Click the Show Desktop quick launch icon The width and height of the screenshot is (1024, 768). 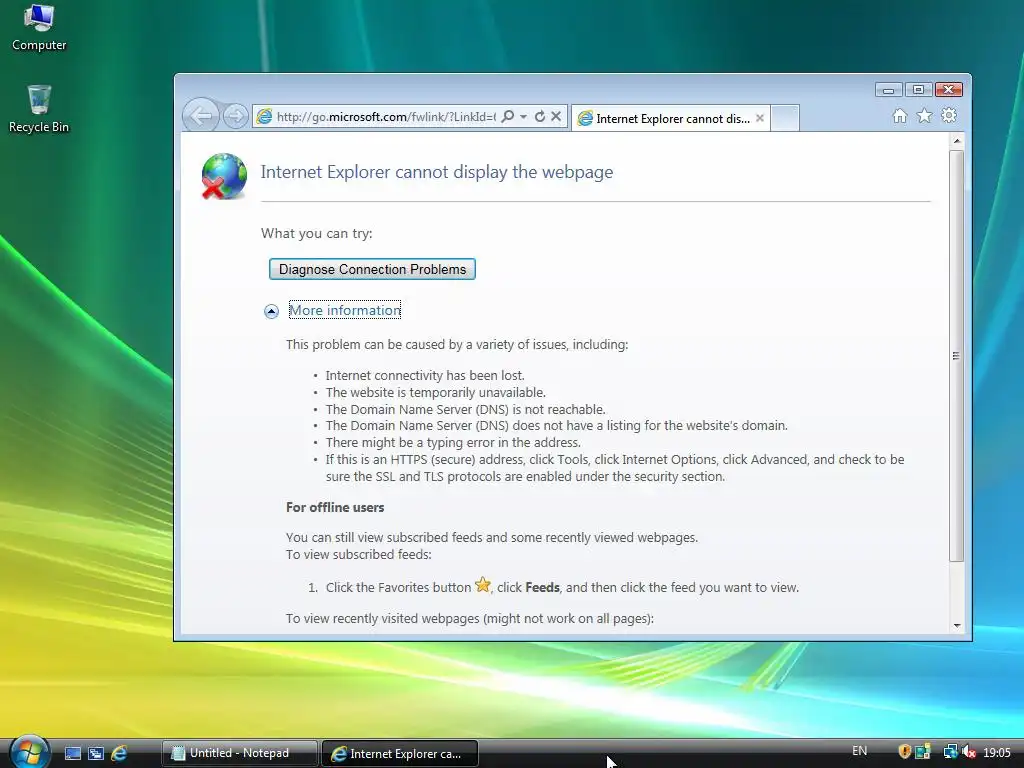click(x=72, y=753)
